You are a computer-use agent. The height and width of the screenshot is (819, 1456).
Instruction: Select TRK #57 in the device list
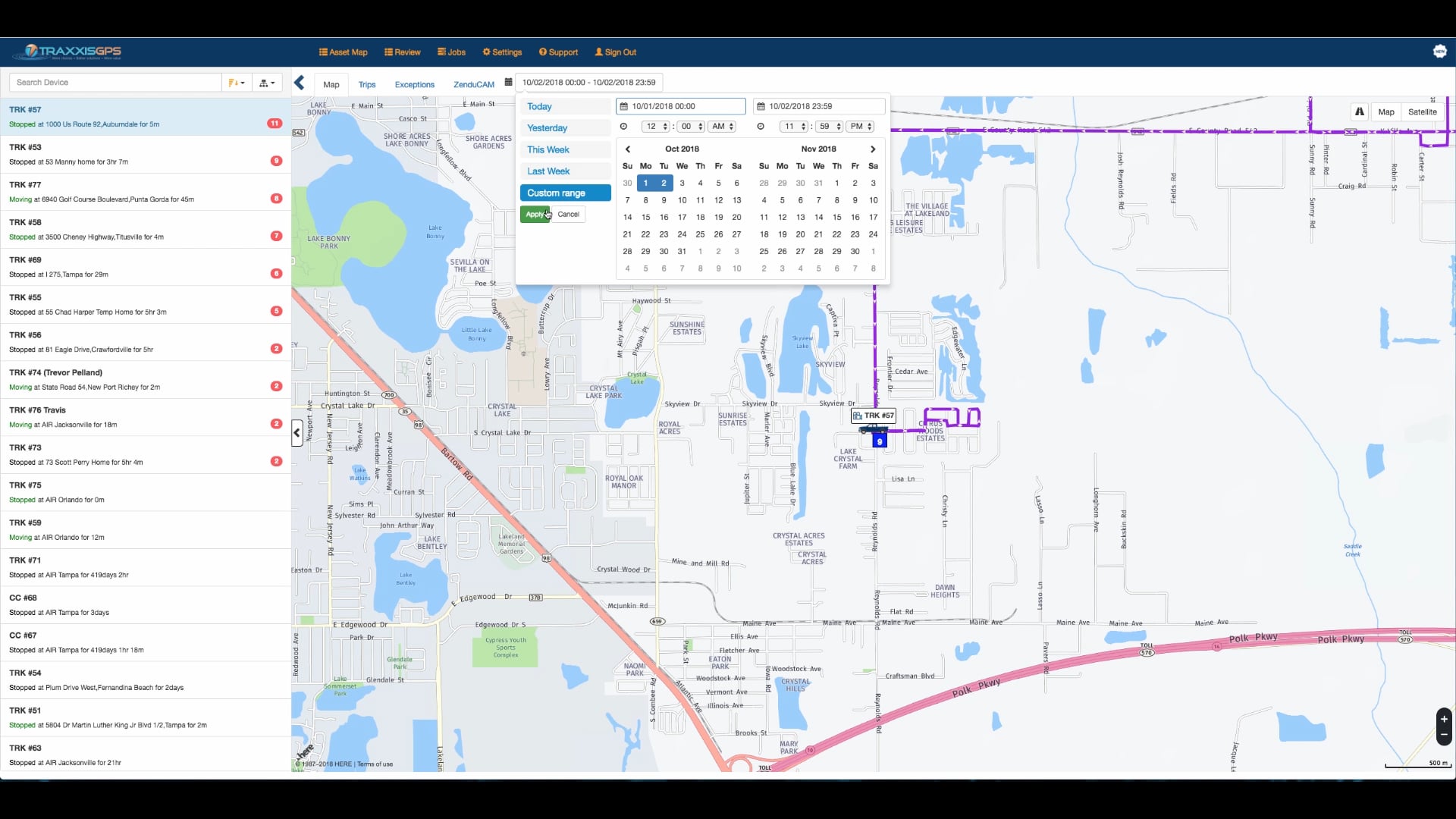(146, 117)
